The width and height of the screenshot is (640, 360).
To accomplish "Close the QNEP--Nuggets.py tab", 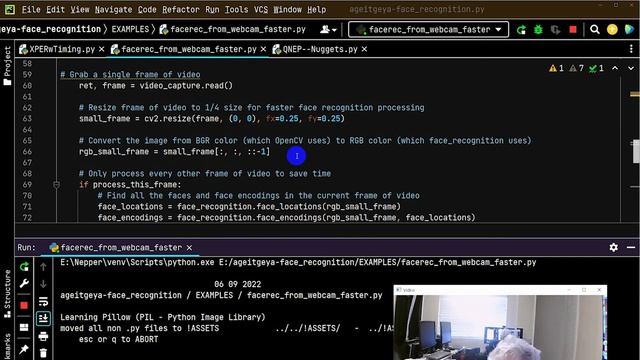I will pos(364,49).
